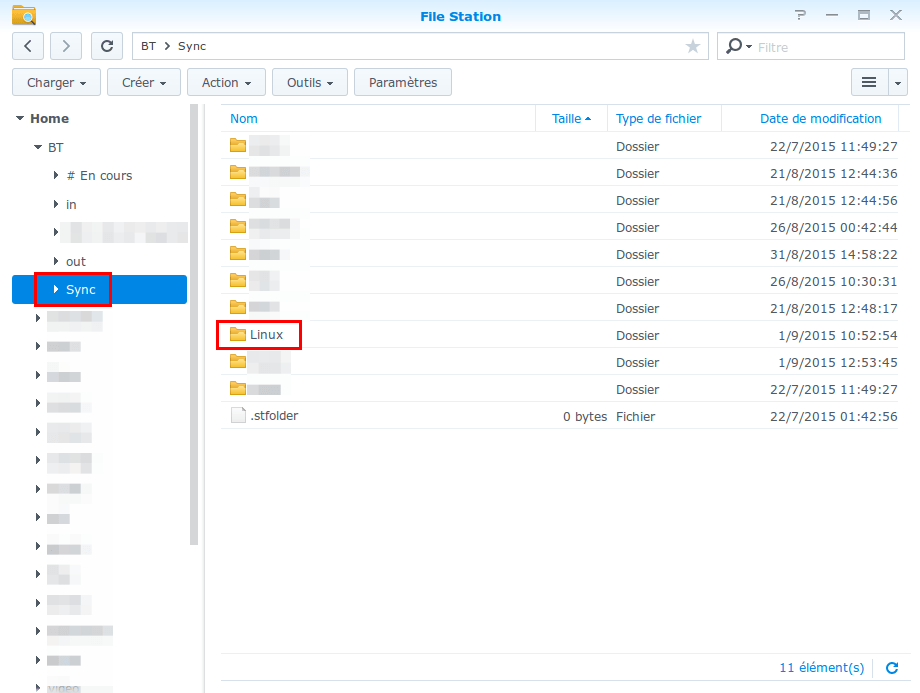
Task: Switch to list view with the lines icon
Action: point(869,82)
